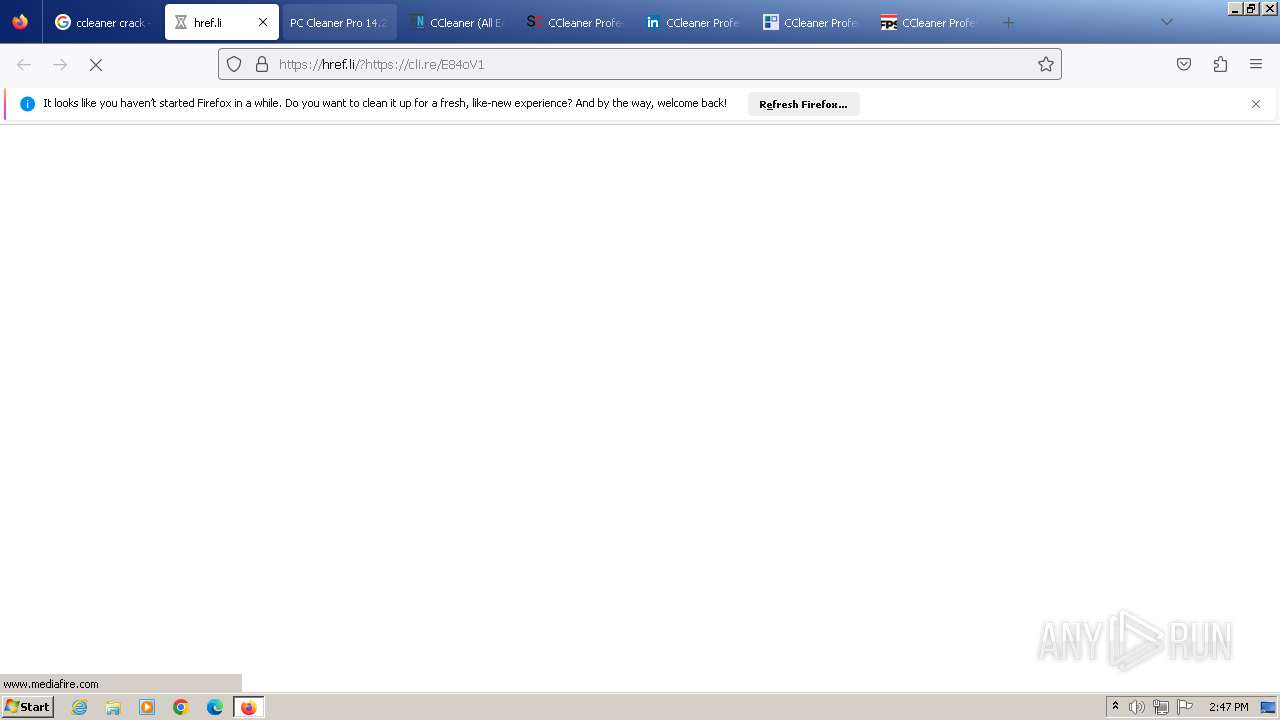Open the tracking protection shield
This screenshot has width=1280, height=720.
[234, 64]
